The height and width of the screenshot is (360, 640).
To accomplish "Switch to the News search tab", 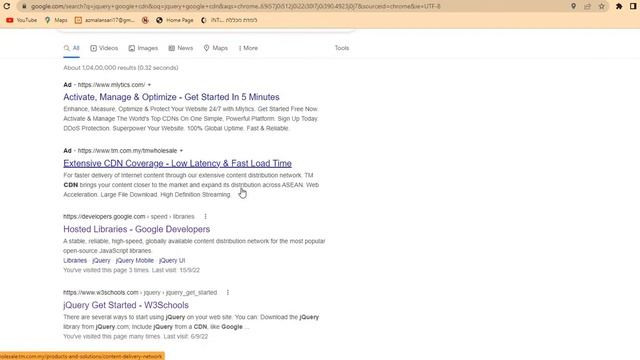I will 181,48.
